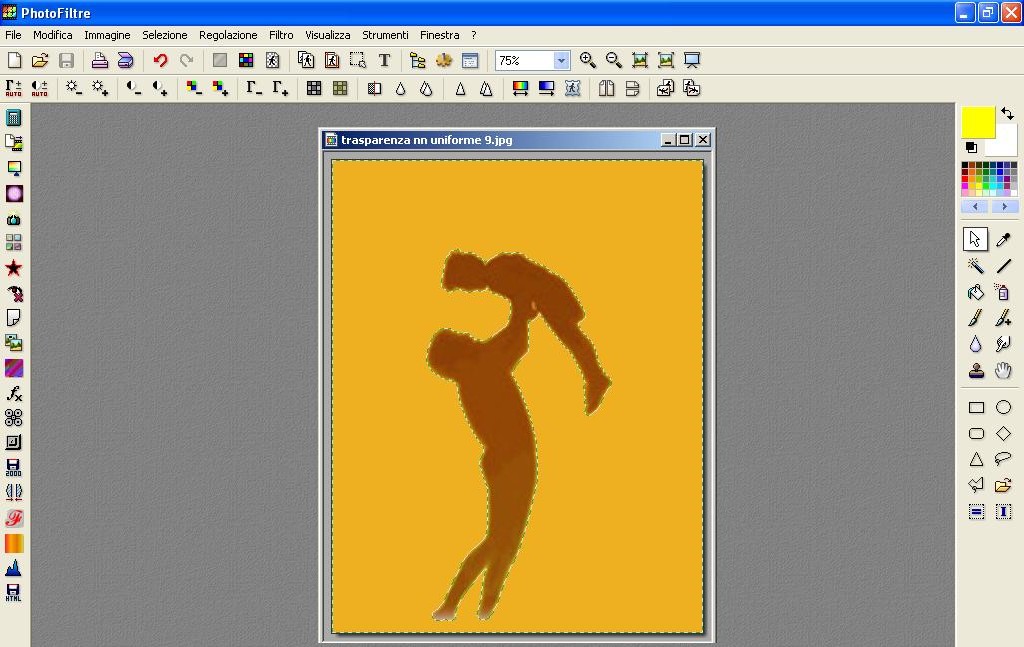This screenshot has height=647, width=1024.
Task: Open the 75% zoom level dropdown
Action: [x=561, y=61]
